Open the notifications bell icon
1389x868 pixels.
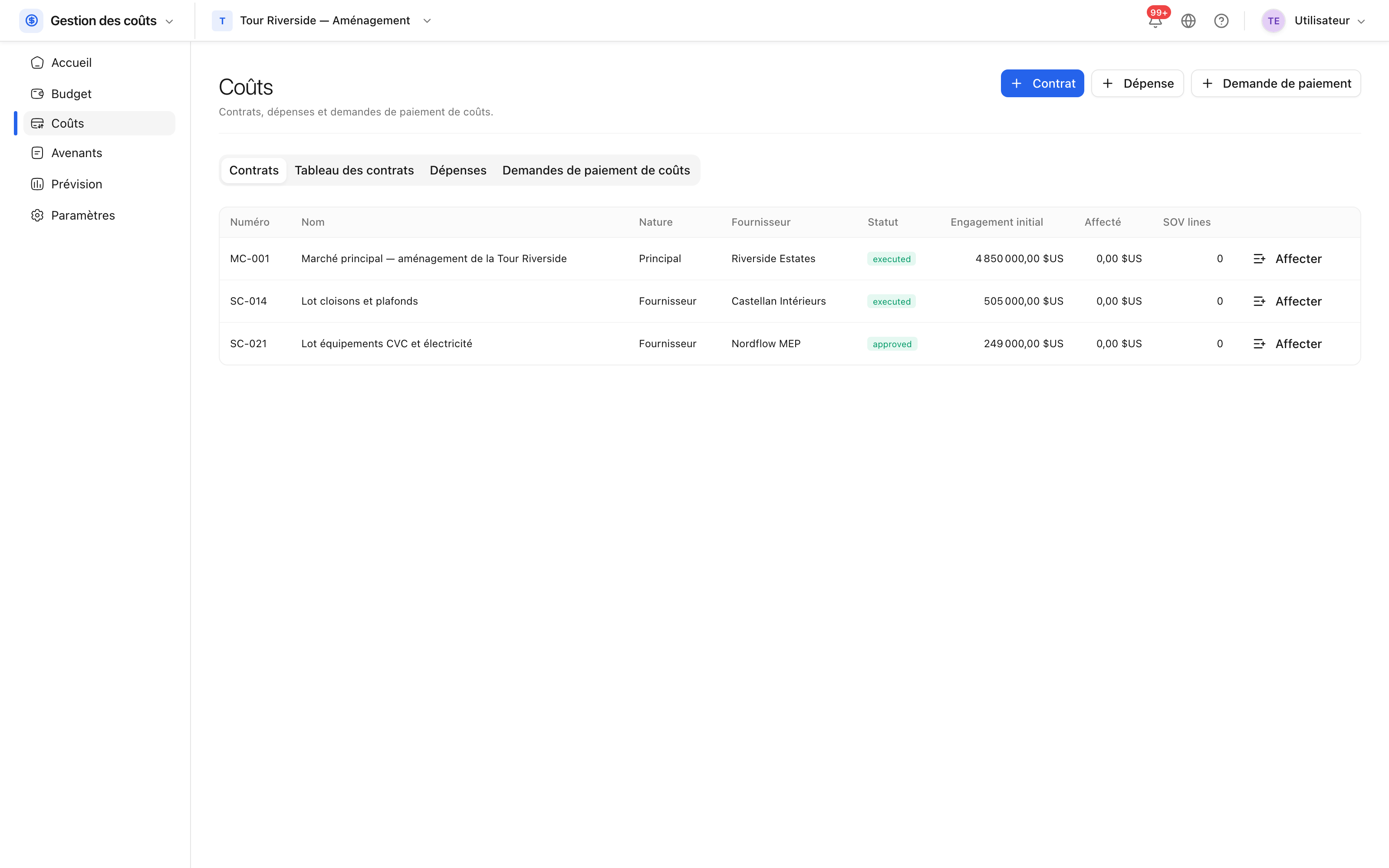point(1155,21)
